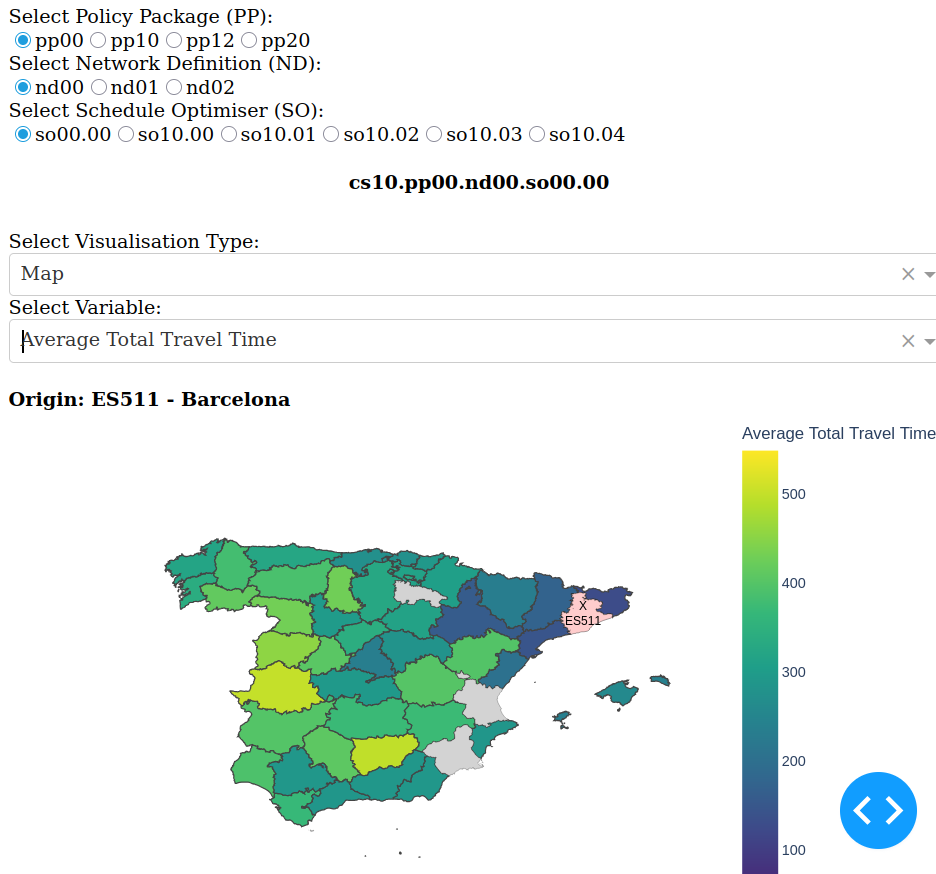Open the Map visualisation type combo box
This screenshot has width=936, height=874.
coord(450,274)
